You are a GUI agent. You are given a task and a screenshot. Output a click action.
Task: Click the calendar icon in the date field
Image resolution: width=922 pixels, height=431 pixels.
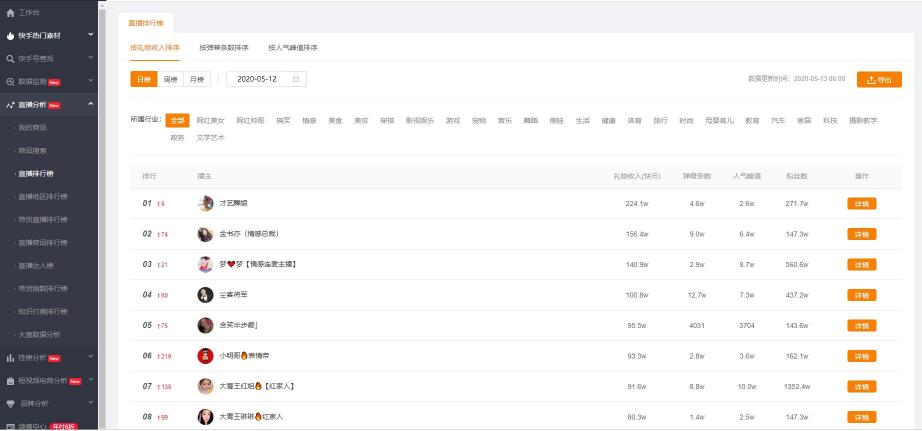point(296,79)
